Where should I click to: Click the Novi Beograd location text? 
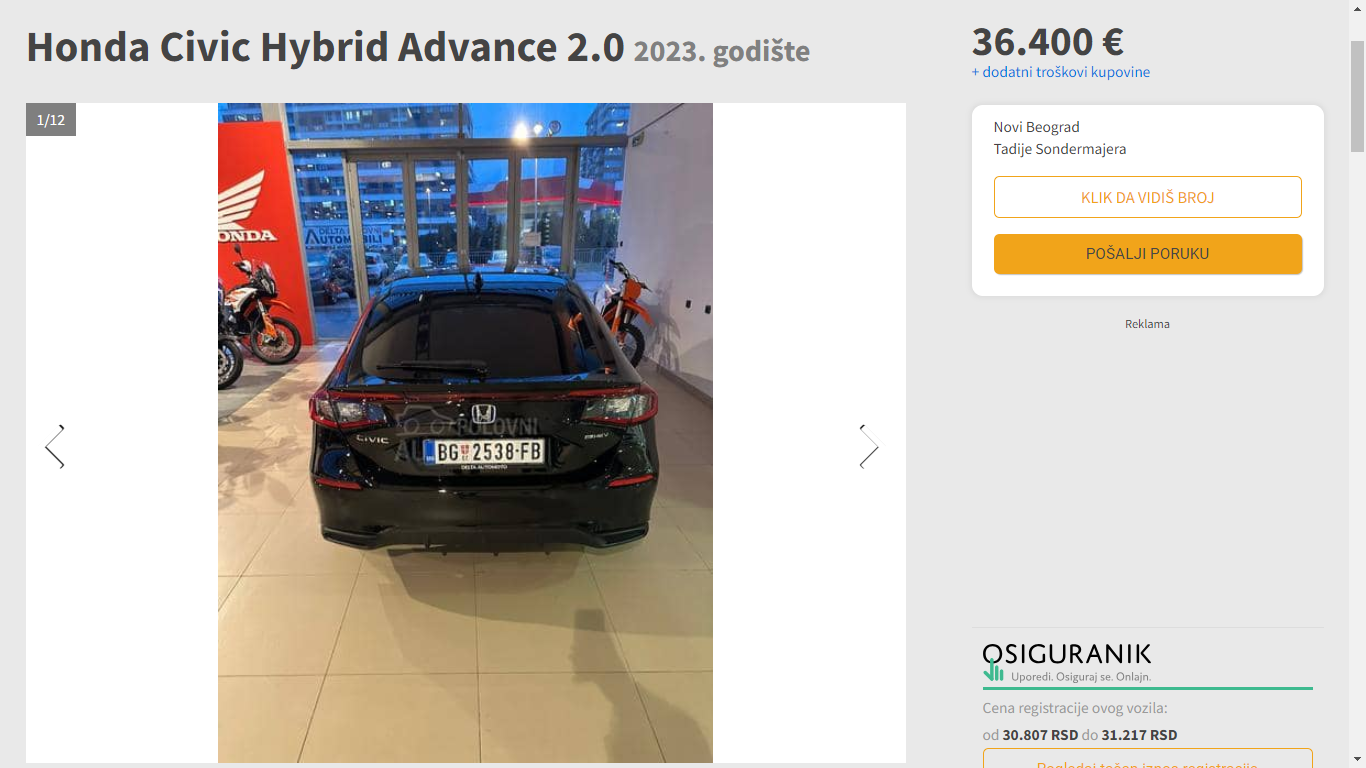1037,127
